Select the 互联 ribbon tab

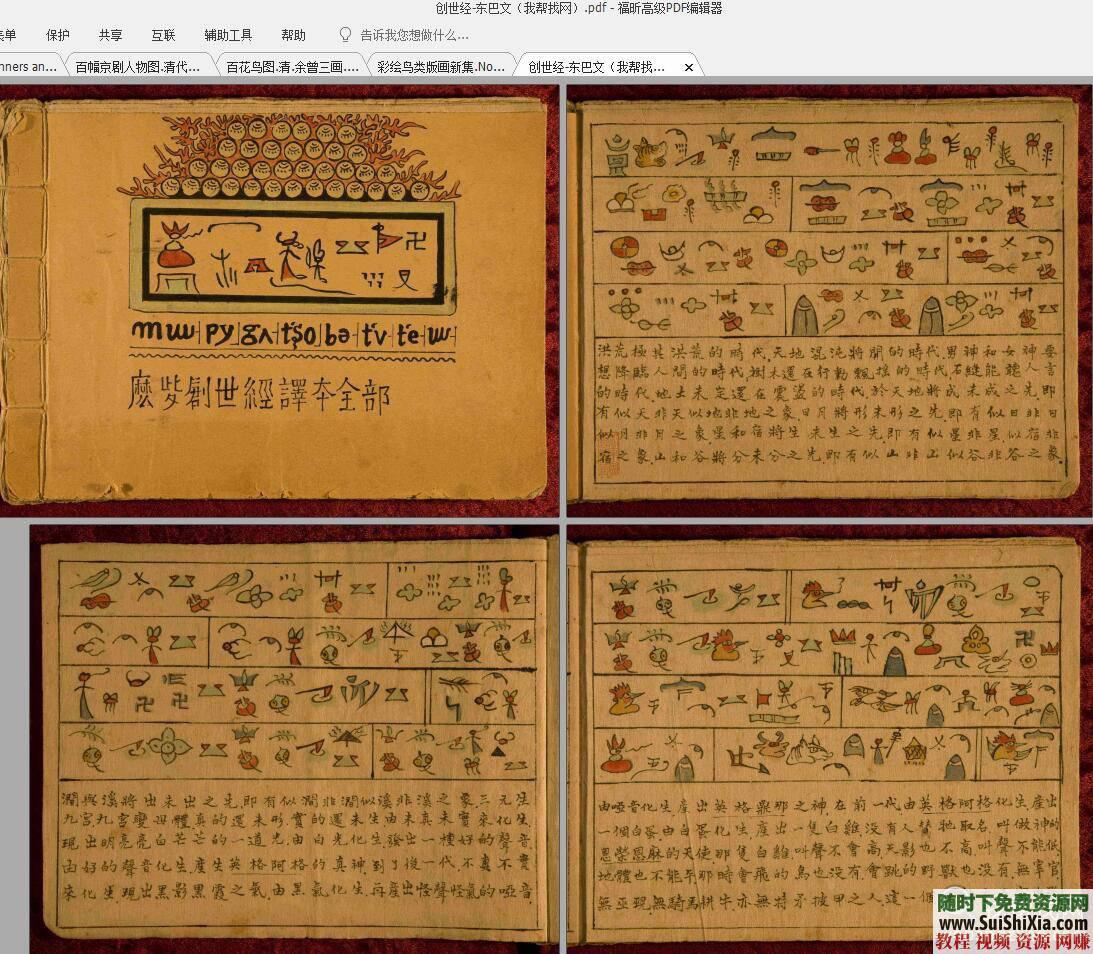click(x=163, y=35)
